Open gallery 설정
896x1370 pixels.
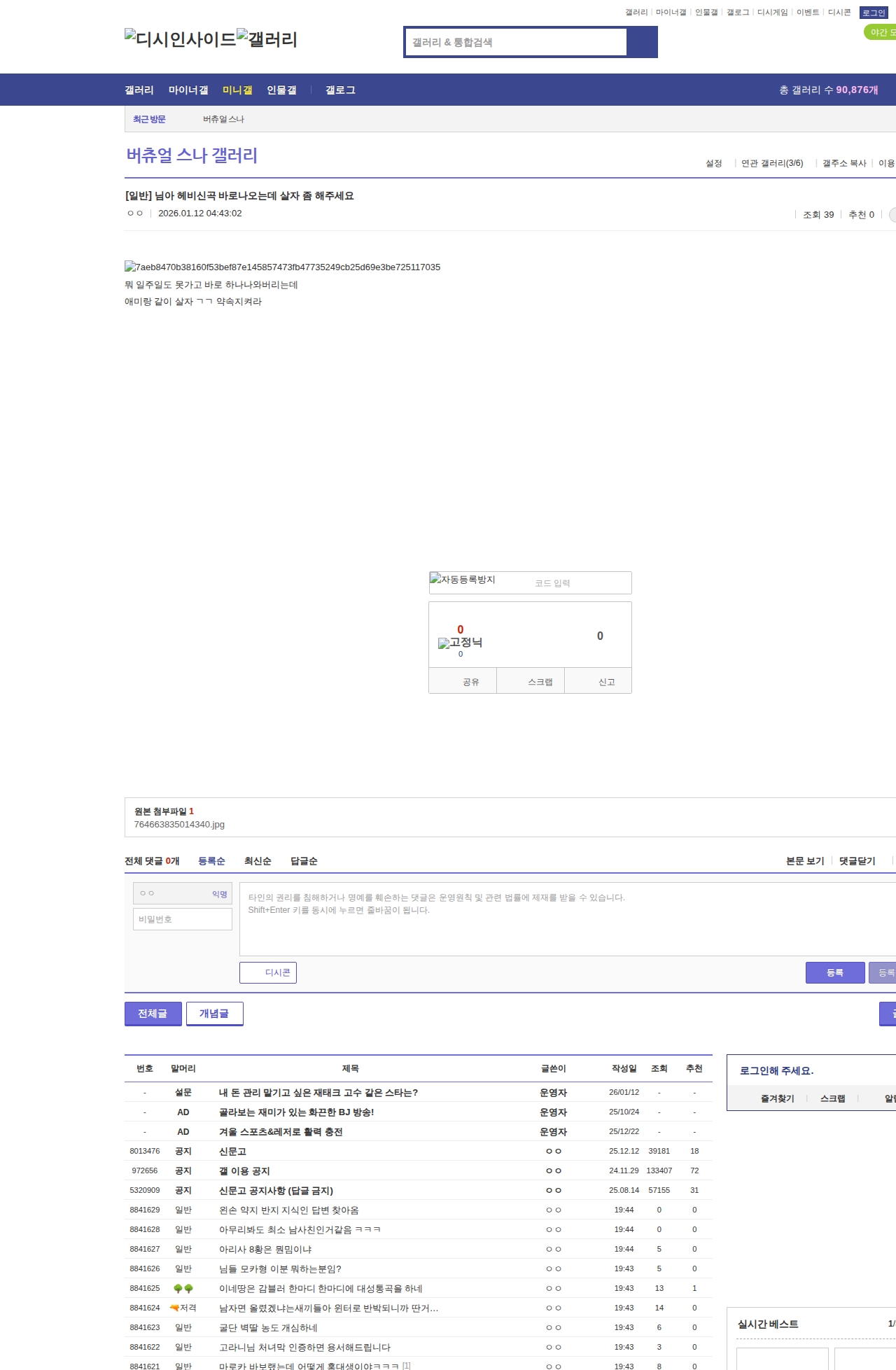(x=713, y=163)
